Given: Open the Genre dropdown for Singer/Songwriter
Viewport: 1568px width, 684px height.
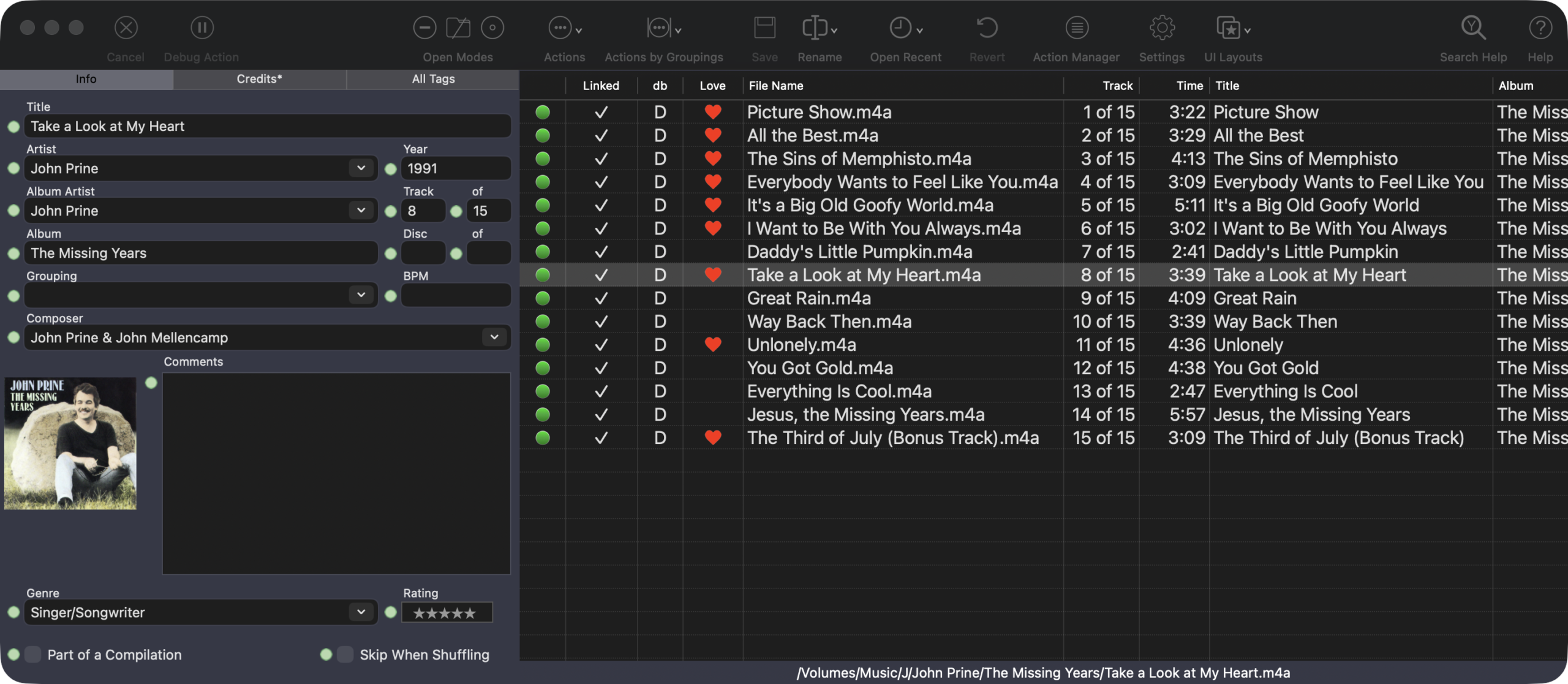Looking at the screenshot, I should point(361,612).
